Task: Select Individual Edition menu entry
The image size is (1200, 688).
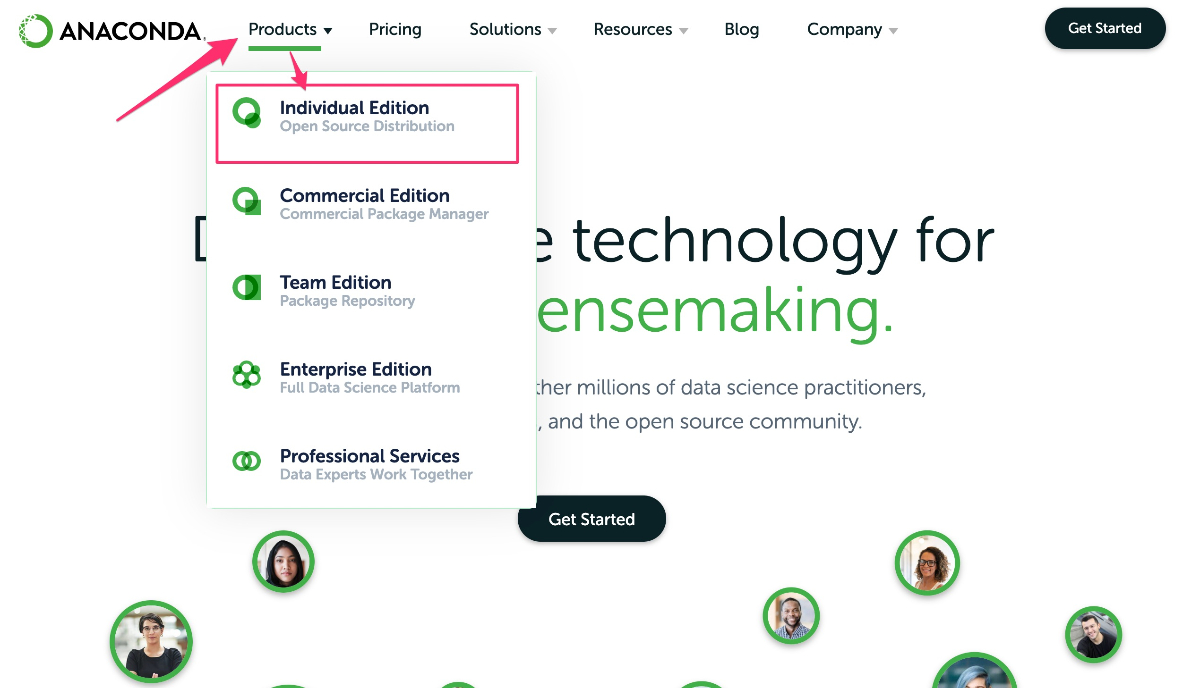Action: [367, 123]
